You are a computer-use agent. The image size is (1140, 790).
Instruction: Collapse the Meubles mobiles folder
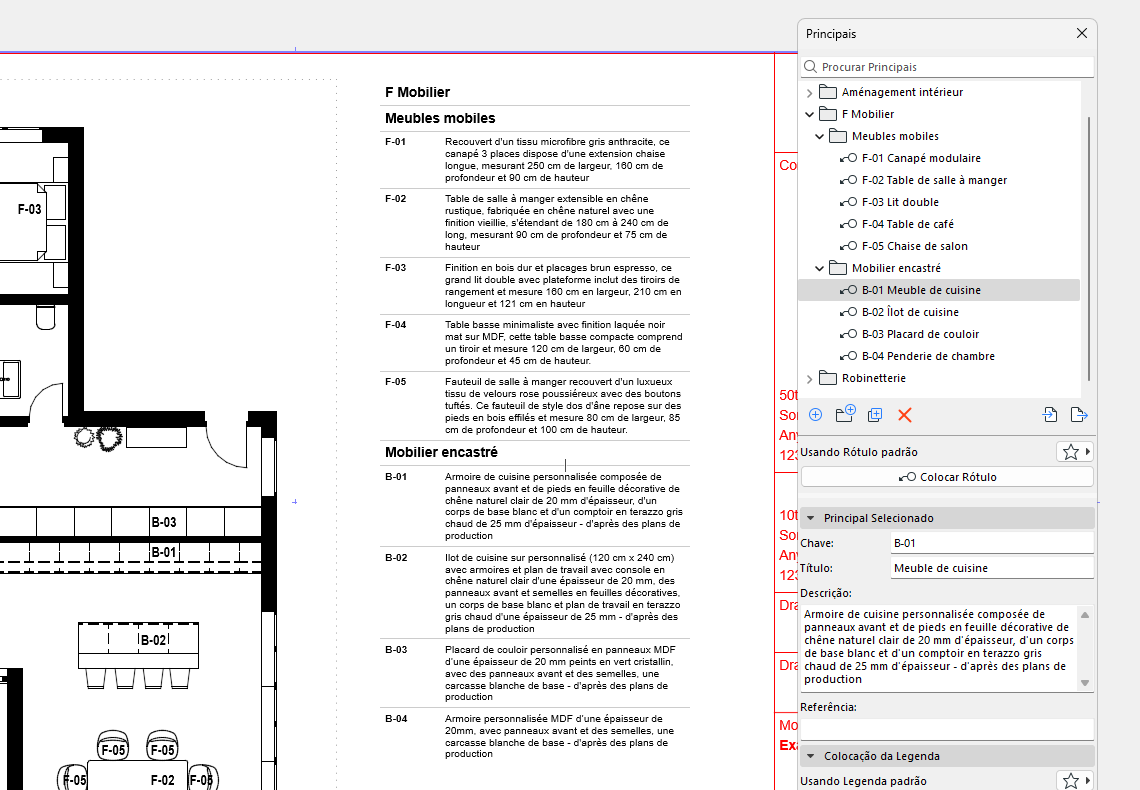point(819,137)
